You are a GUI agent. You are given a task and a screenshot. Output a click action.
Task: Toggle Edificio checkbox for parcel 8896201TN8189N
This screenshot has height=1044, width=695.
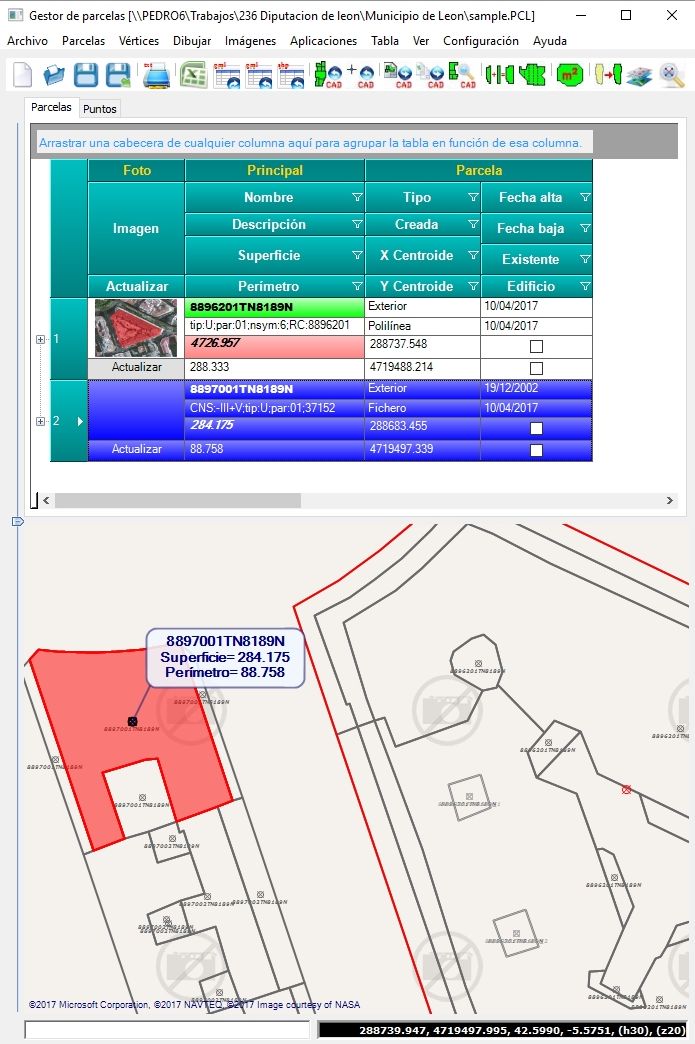(x=536, y=368)
